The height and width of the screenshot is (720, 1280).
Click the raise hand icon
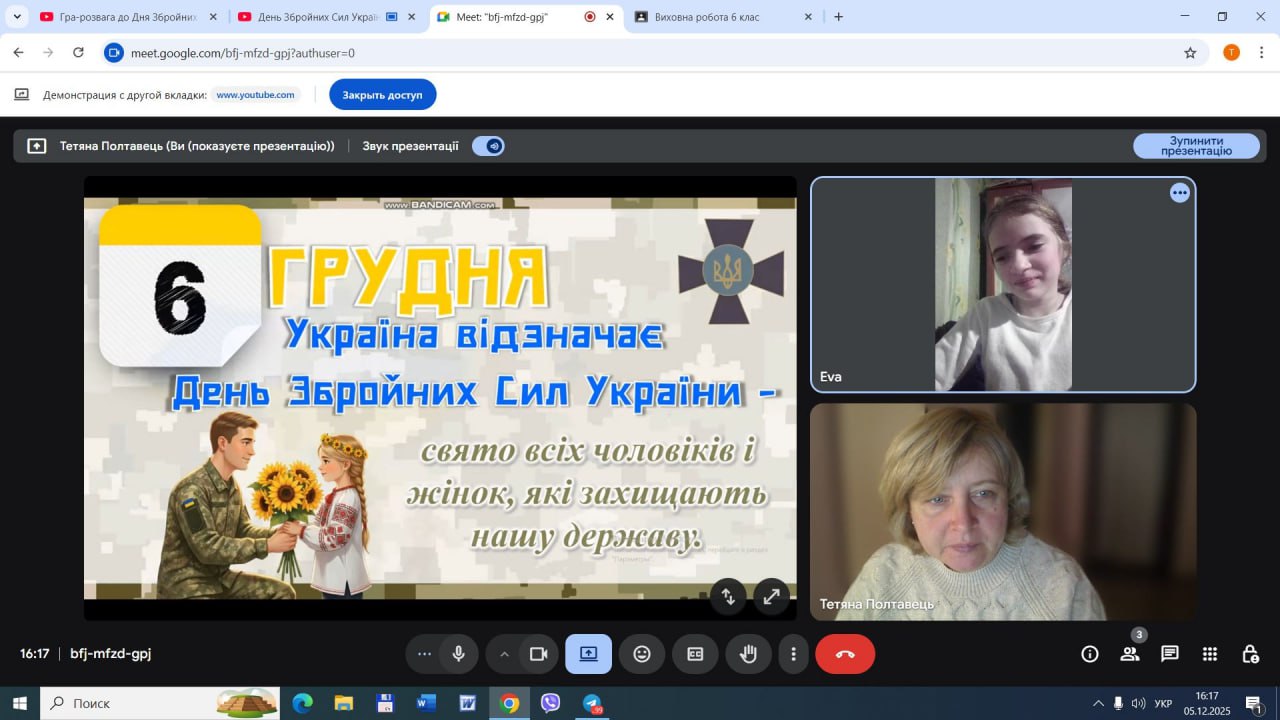pyautogui.click(x=748, y=654)
